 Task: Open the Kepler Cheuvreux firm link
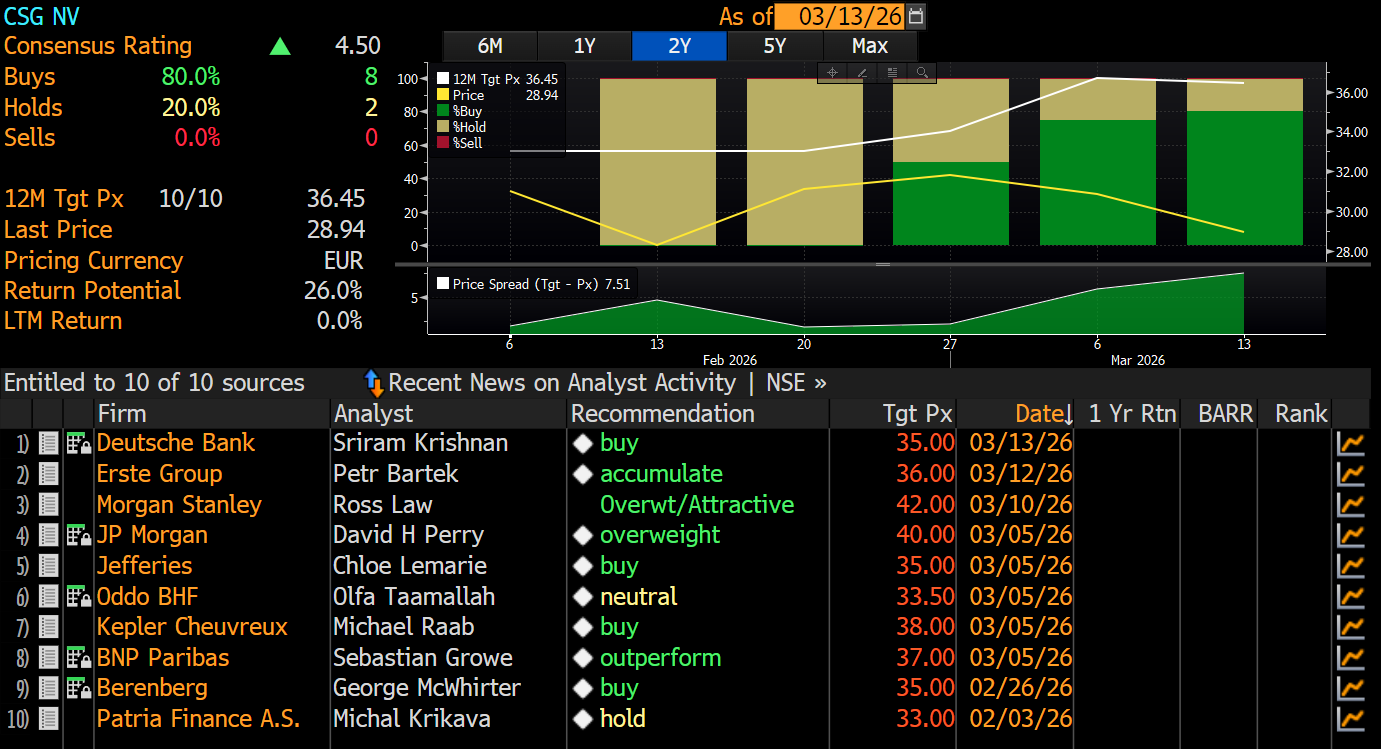point(192,627)
